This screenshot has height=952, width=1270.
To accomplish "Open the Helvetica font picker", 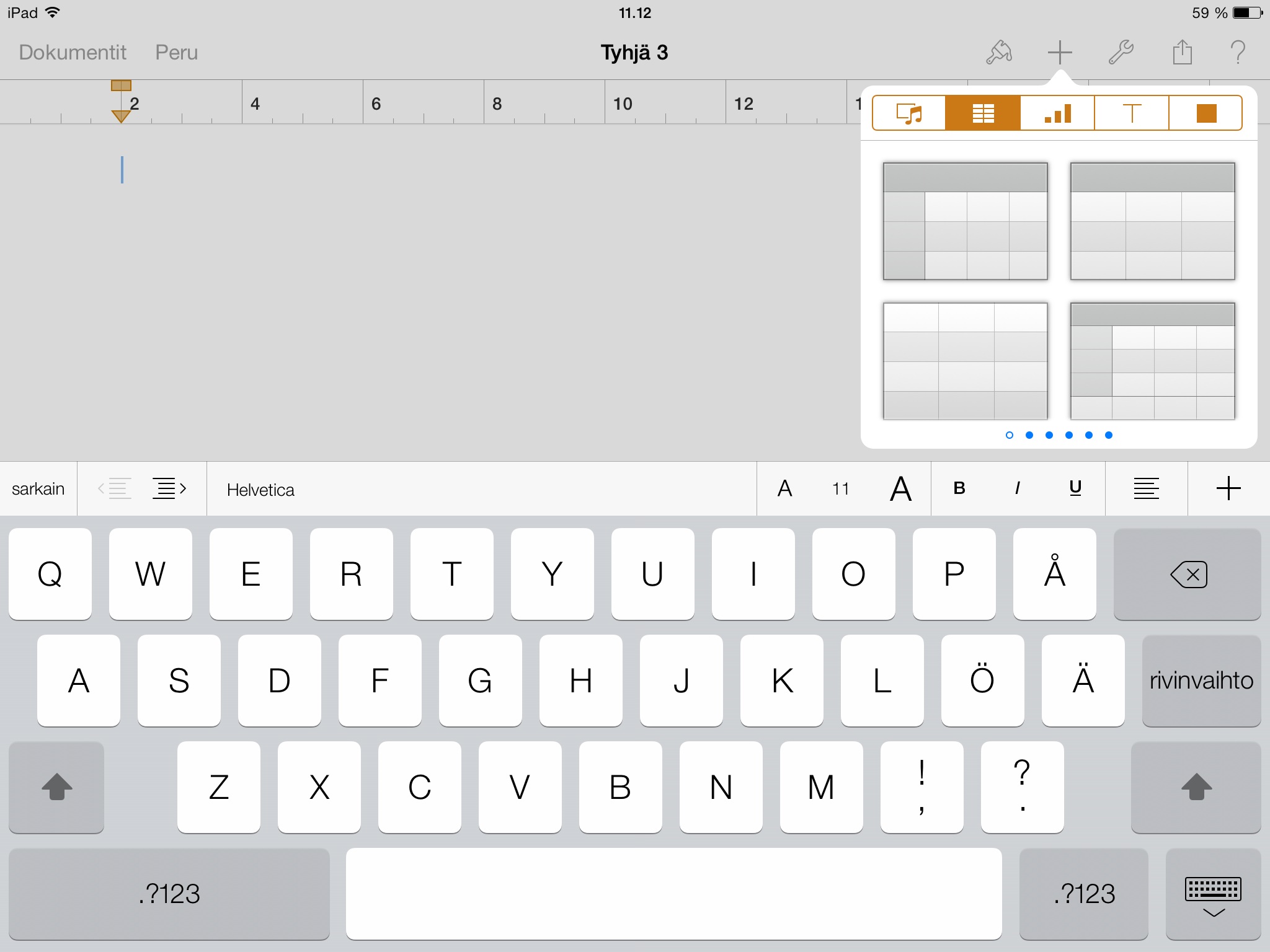I will pyautogui.click(x=260, y=490).
